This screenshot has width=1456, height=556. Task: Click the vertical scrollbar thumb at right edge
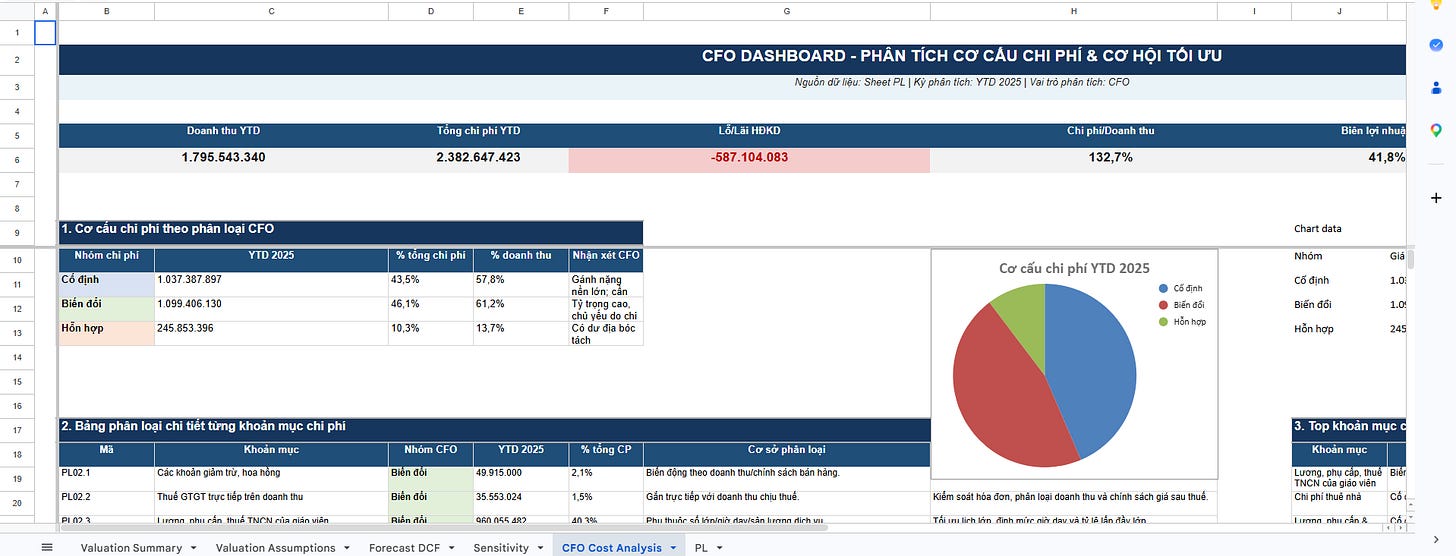click(1411, 260)
